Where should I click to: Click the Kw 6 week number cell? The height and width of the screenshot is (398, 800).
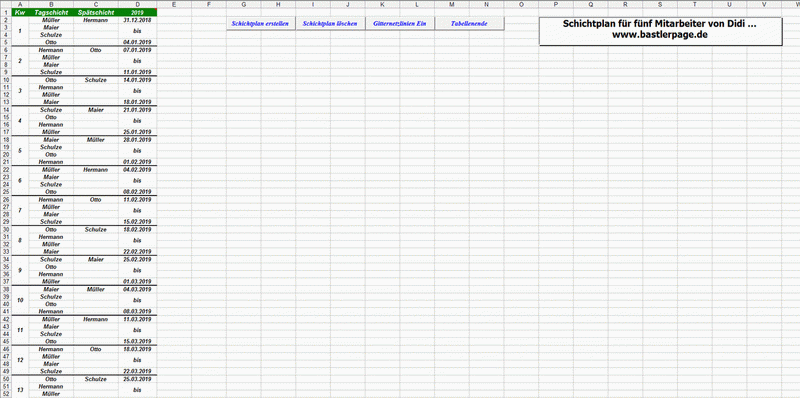(20, 181)
